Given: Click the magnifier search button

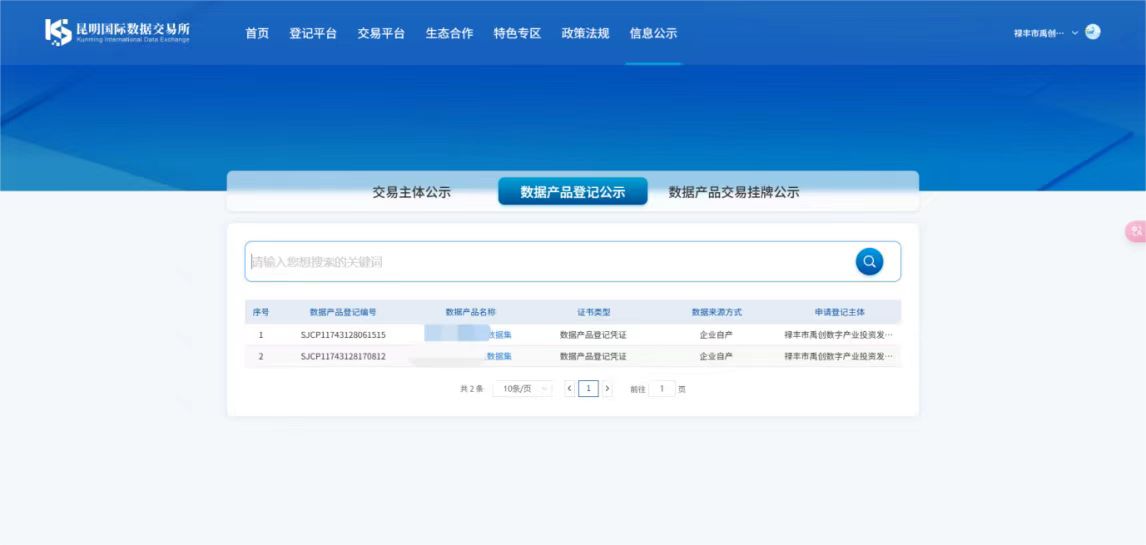Looking at the screenshot, I should [x=869, y=261].
